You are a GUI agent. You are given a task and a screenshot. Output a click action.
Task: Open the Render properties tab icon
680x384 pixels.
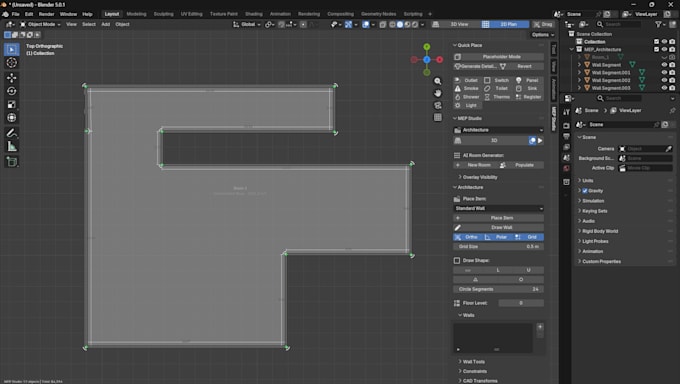(566, 125)
